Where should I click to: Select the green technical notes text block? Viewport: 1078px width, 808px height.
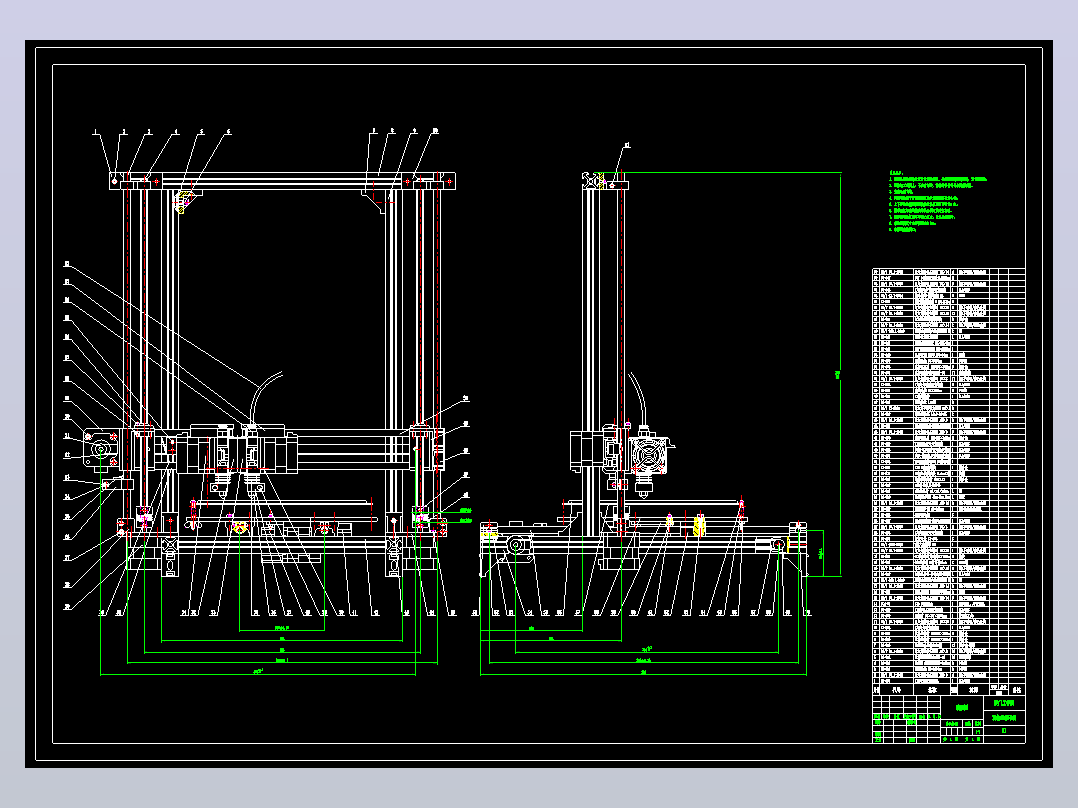pyautogui.click(x=937, y=201)
